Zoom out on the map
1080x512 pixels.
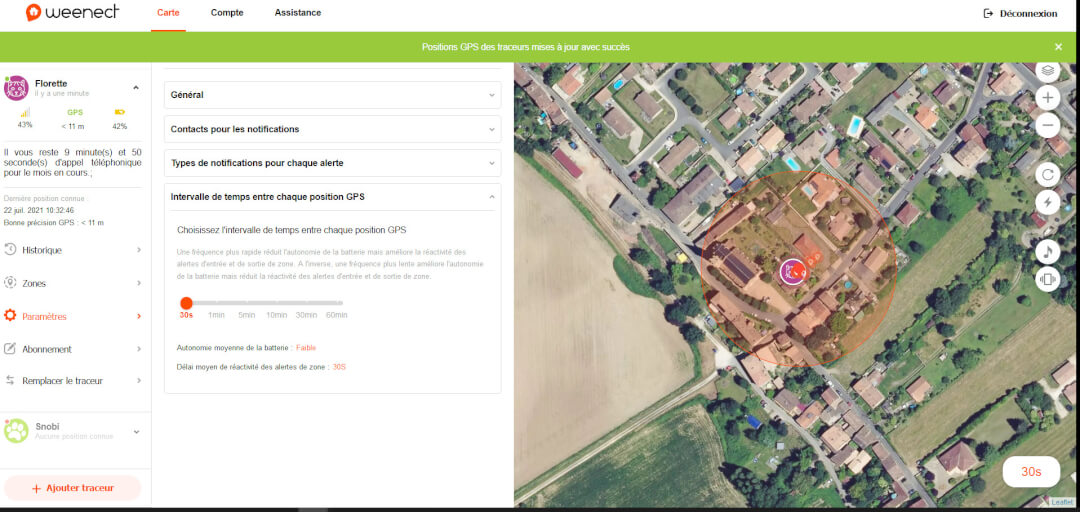(x=1047, y=125)
